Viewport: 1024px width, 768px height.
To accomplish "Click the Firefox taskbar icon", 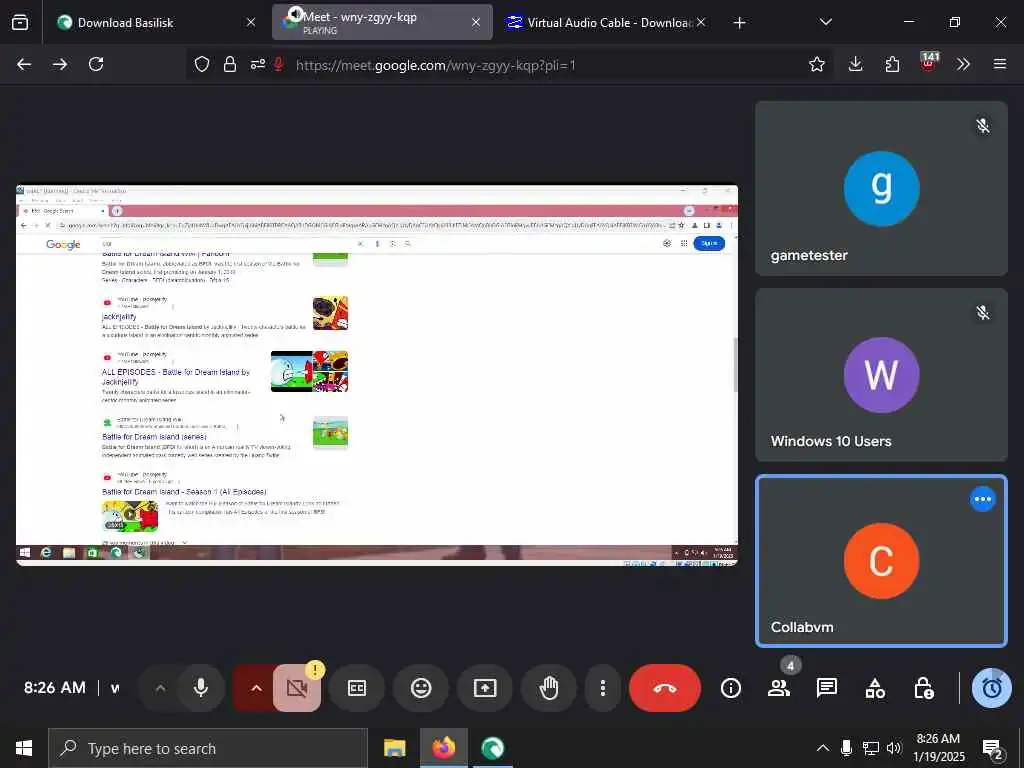I will point(443,748).
